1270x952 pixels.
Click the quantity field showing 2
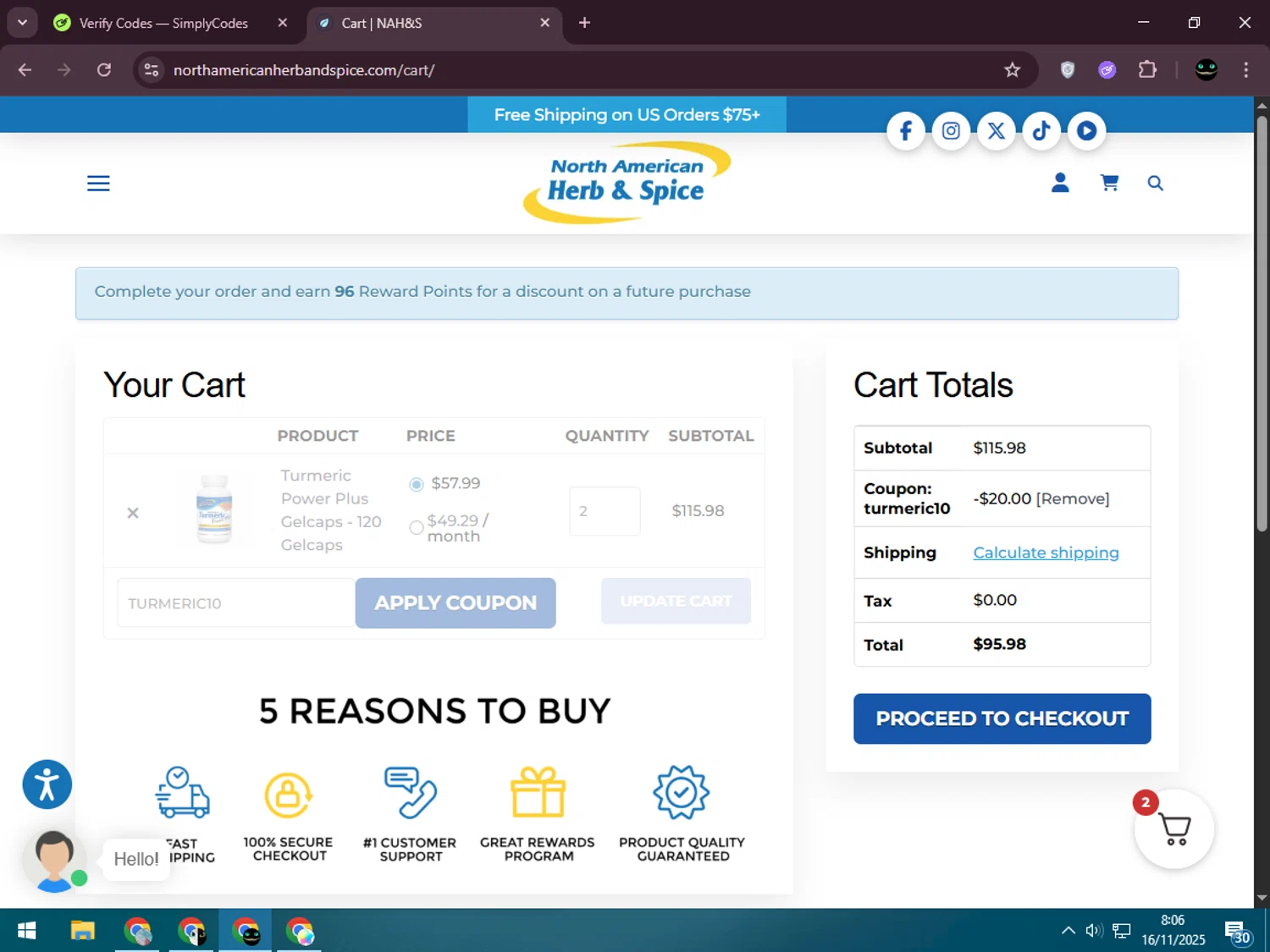(x=605, y=511)
